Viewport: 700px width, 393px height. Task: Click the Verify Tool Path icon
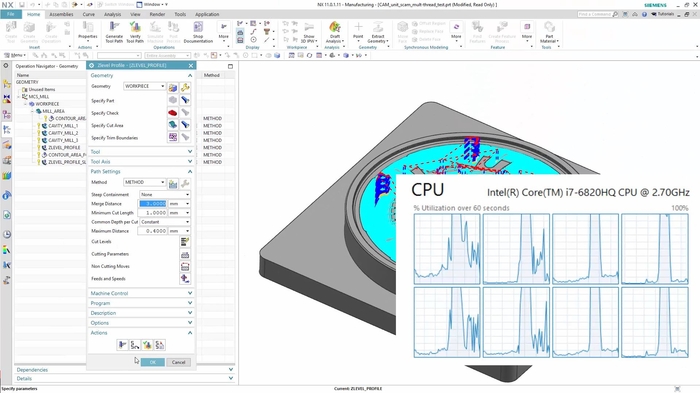pos(135,31)
